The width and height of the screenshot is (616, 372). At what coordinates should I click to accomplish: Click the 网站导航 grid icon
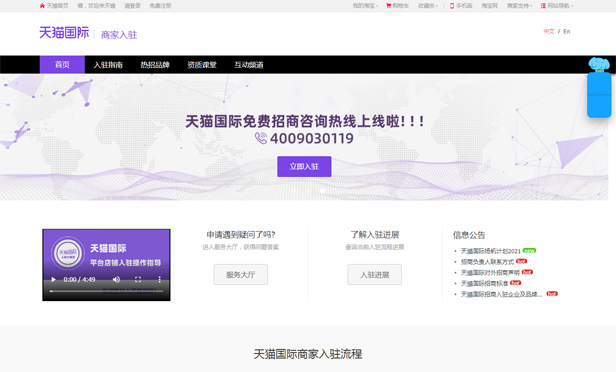(543, 6)
